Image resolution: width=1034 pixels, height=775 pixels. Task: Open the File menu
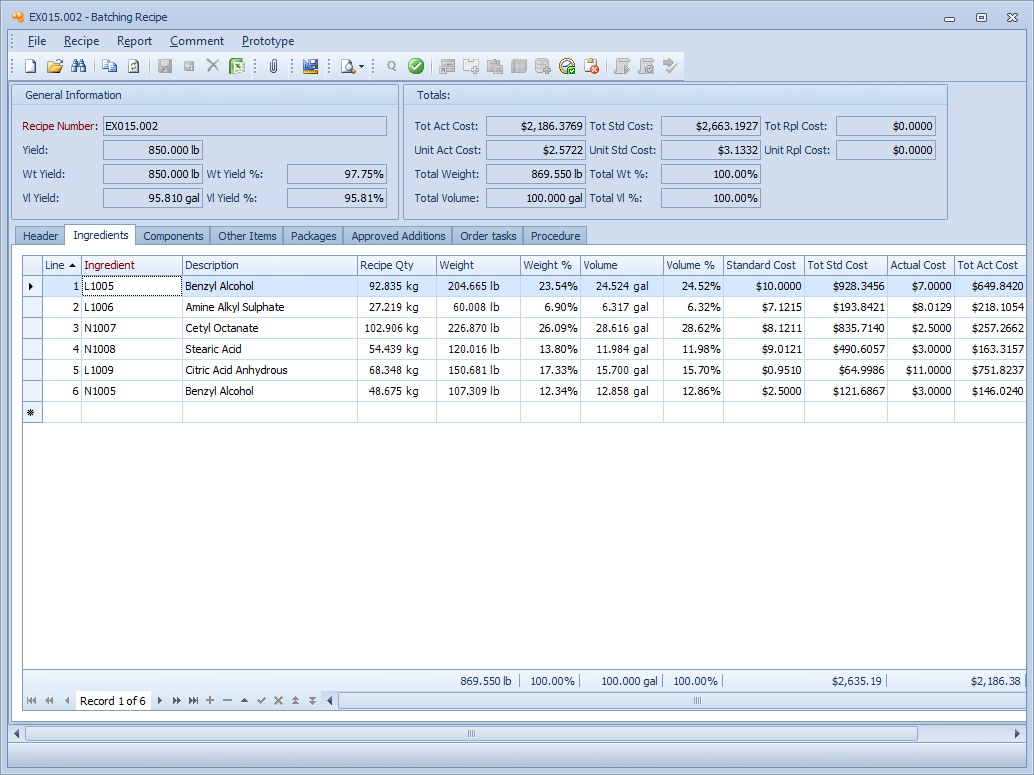(36, 41)
